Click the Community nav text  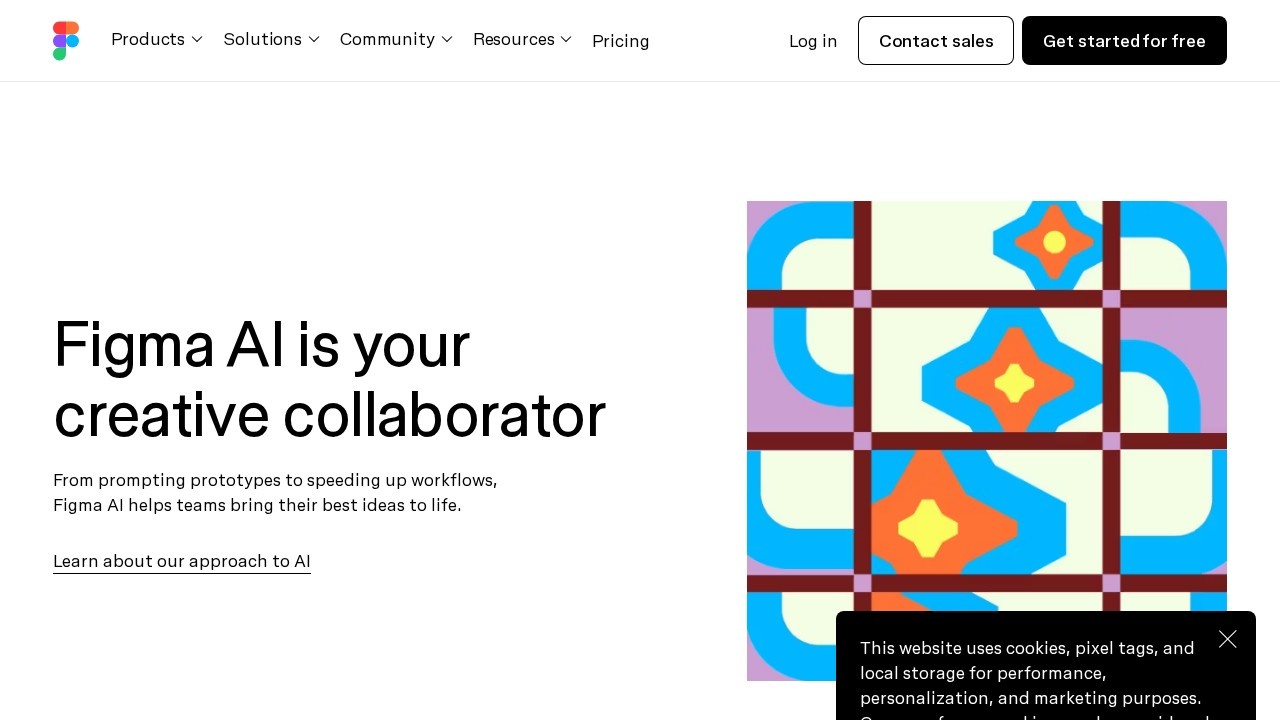tap(387, 39)
